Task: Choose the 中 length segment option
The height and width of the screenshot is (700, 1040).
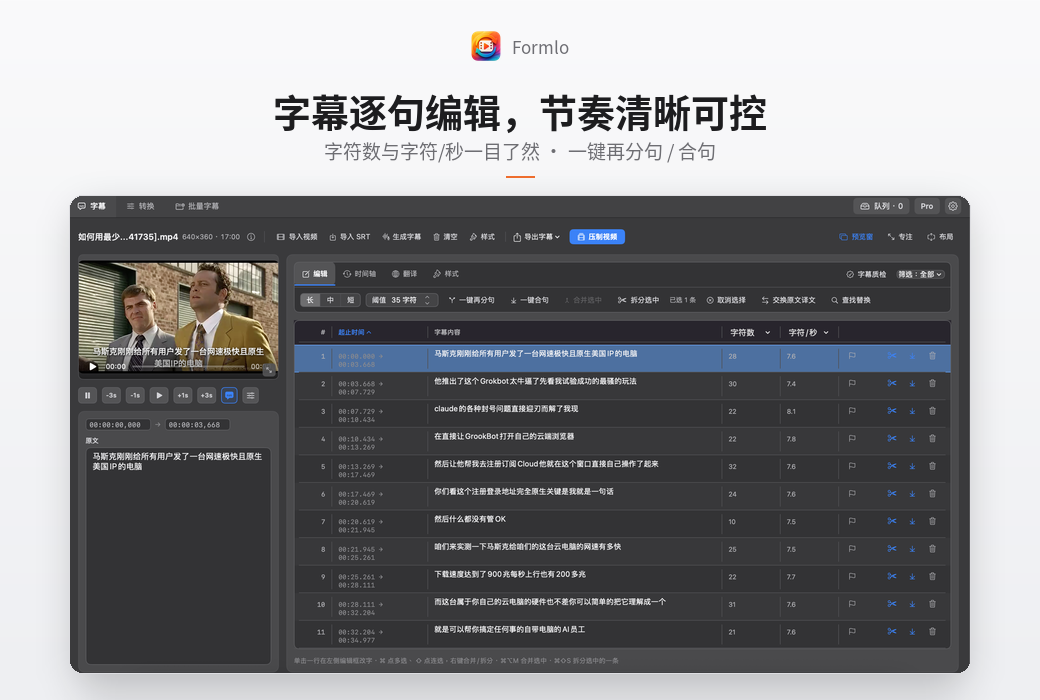Action: pos(330,301)
